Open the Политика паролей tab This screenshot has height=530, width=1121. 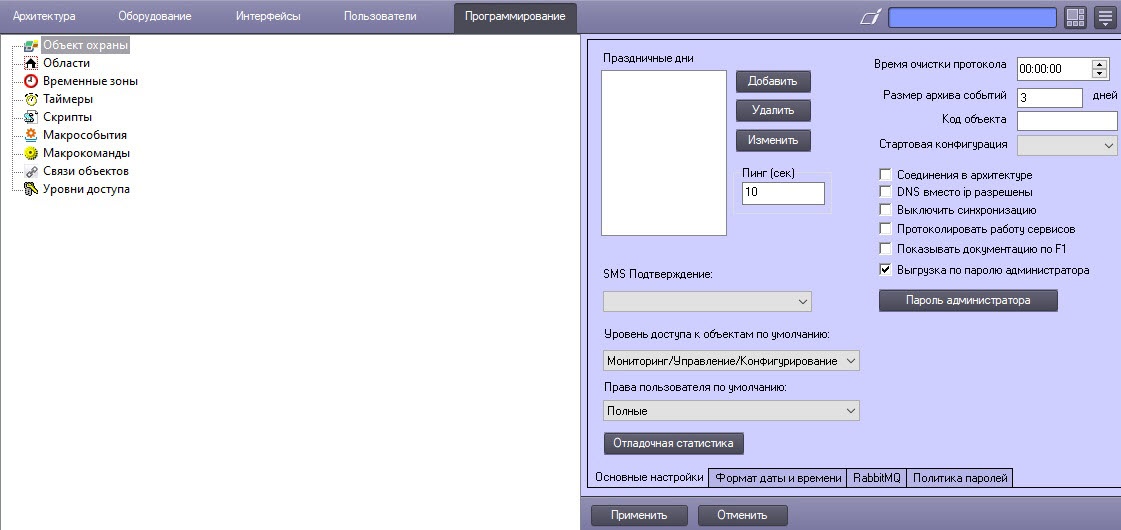tap(960, 478)
